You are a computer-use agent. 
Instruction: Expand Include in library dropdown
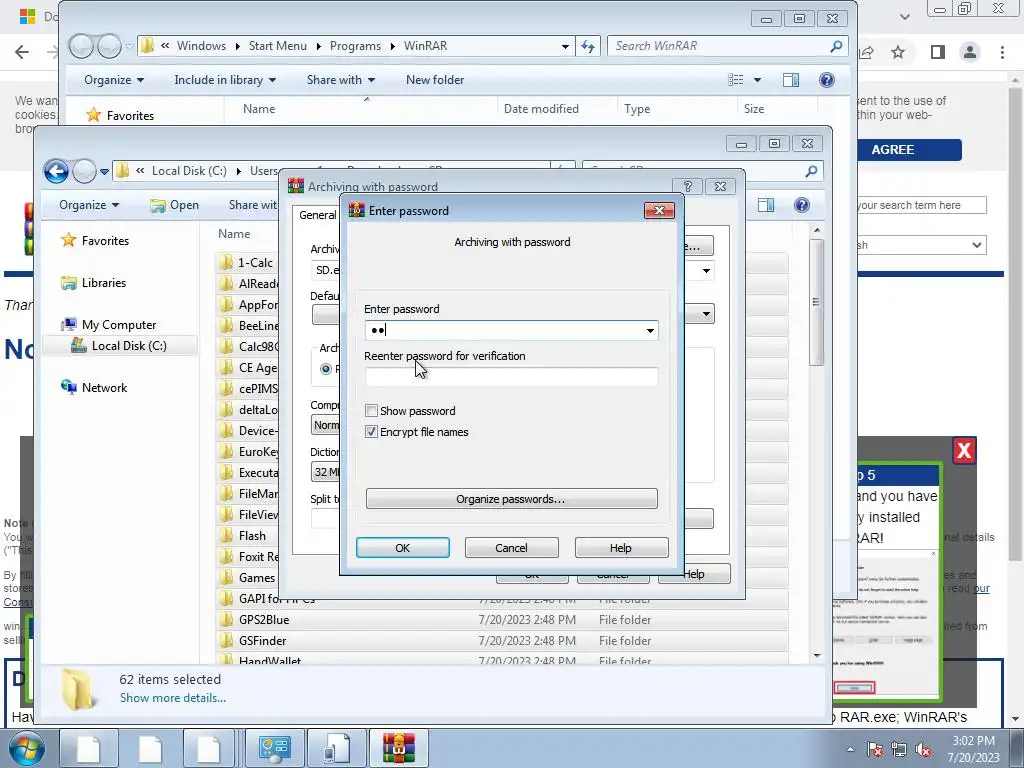pyautogui.click(x=225, y=80)
